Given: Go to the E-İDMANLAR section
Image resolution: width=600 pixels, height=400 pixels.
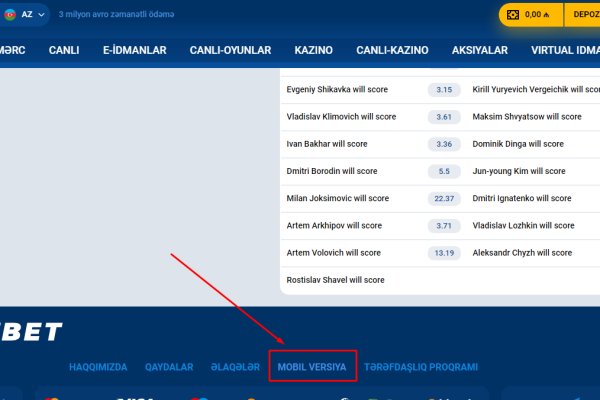Looking at the screenshot, I should pyautogui.click(x=137, y=50).
